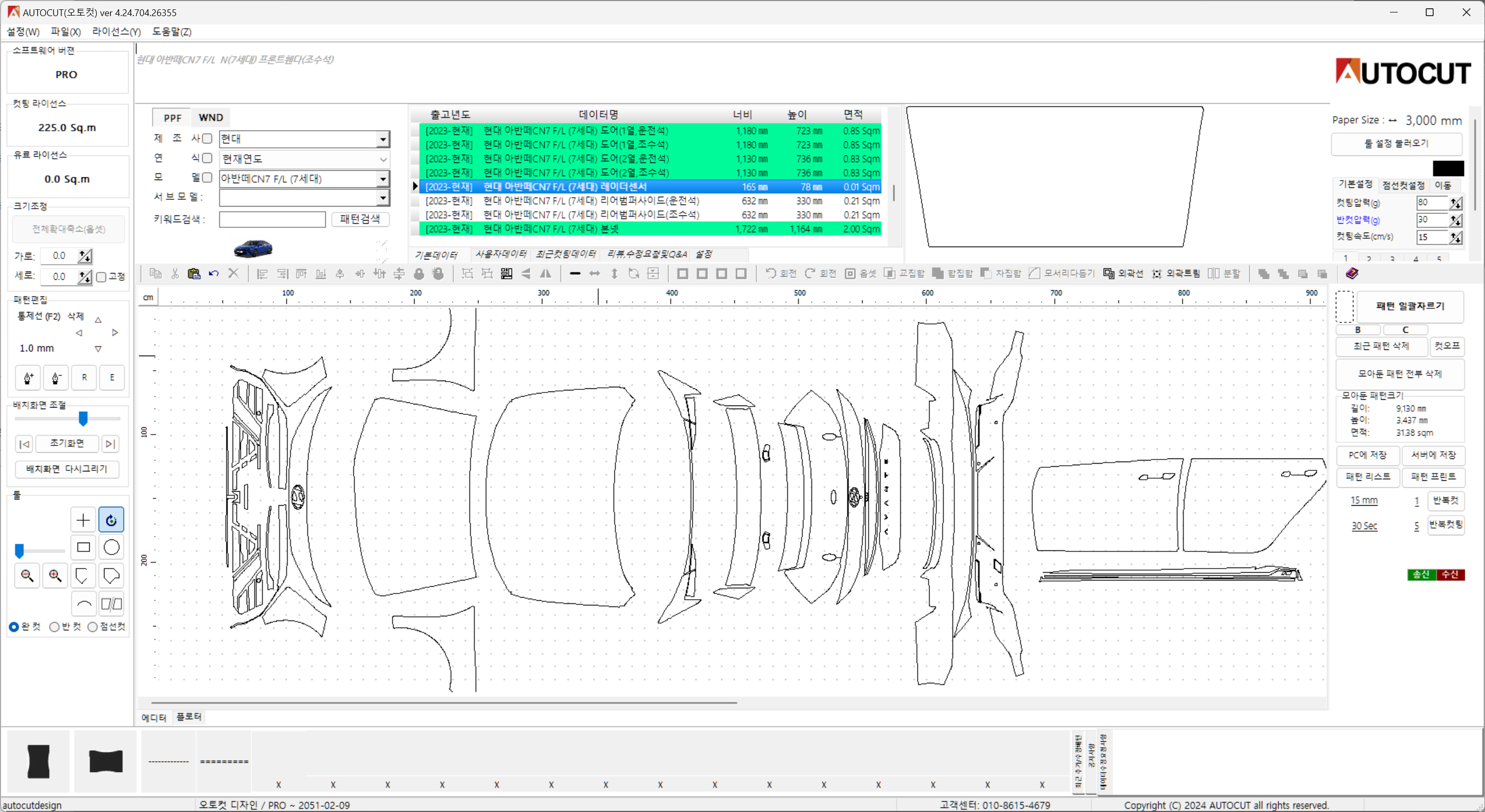Select the 반컷 radio option
1485x812 pixels.
click(x=54, y=627)
